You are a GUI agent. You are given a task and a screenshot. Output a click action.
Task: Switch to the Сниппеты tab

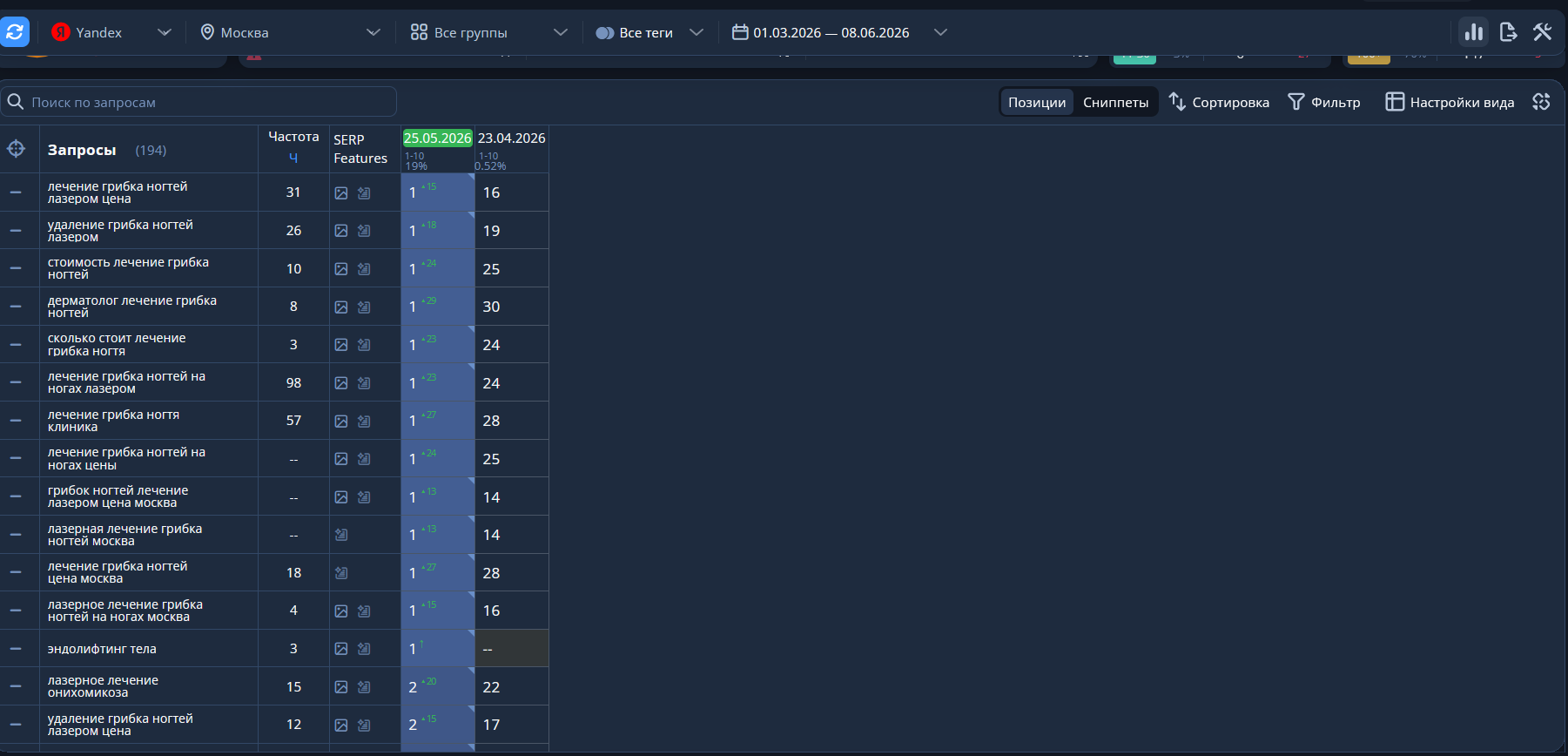click(1115, 102)
